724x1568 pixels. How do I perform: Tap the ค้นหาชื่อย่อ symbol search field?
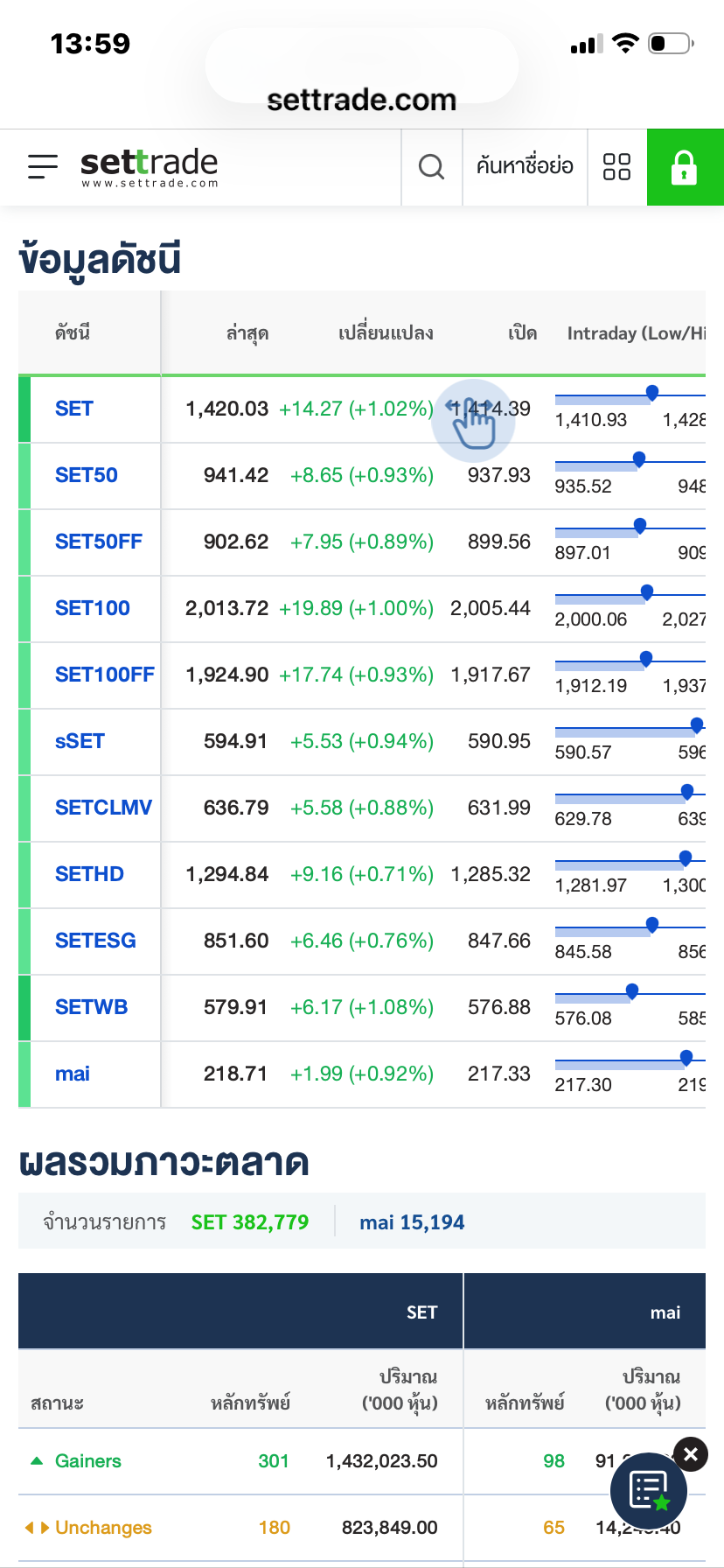tap(525, 166)
